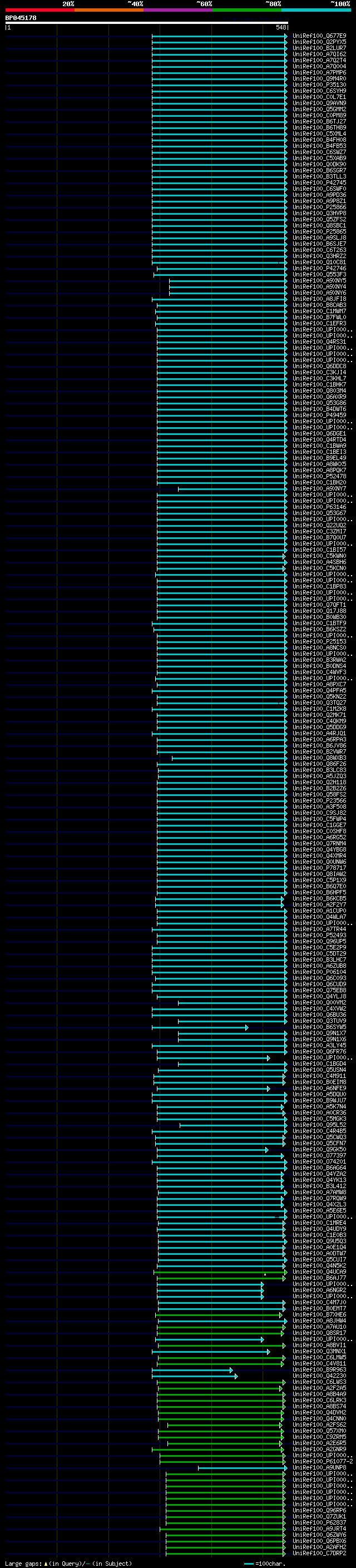The image size is (356, 1568).
Task: Click the purple ~60% identity color segment
Action: tap(177, 10)
